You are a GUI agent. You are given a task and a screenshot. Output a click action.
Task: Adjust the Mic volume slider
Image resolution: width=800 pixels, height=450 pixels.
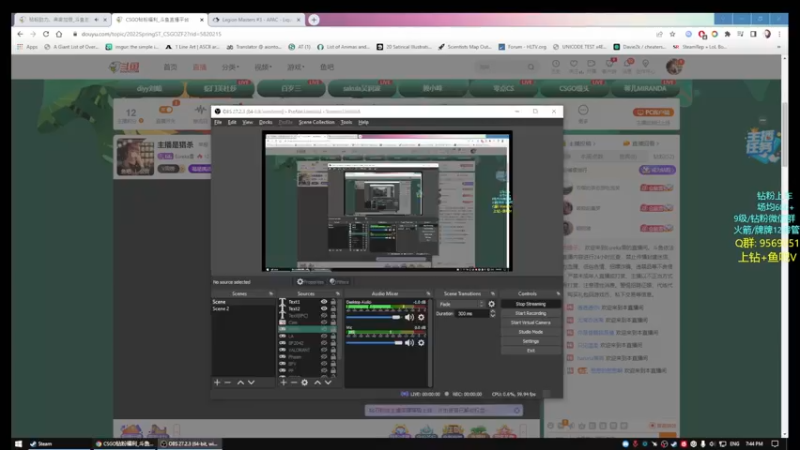click(373, 343)
